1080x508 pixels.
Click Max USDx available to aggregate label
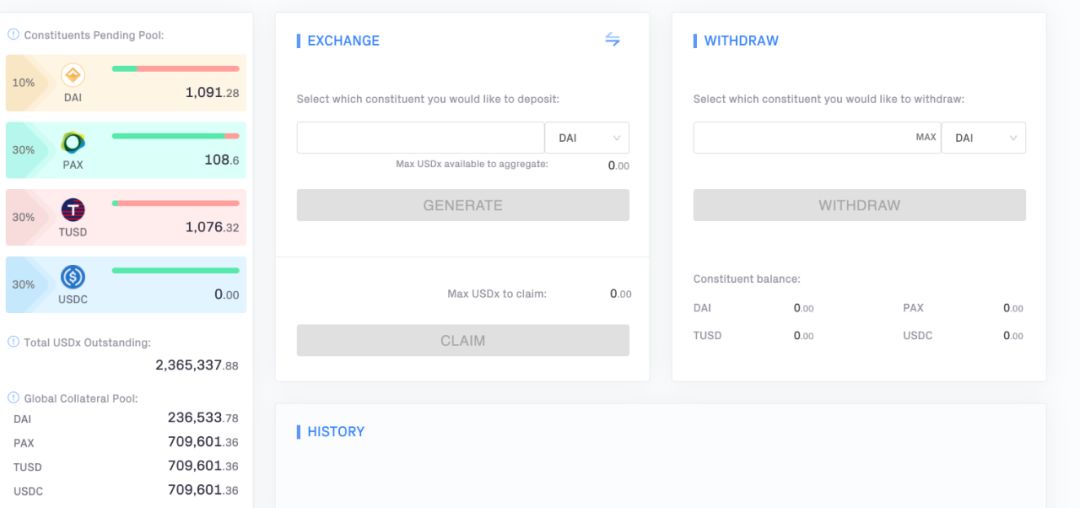pyautogui.click(x=472, y=164)
